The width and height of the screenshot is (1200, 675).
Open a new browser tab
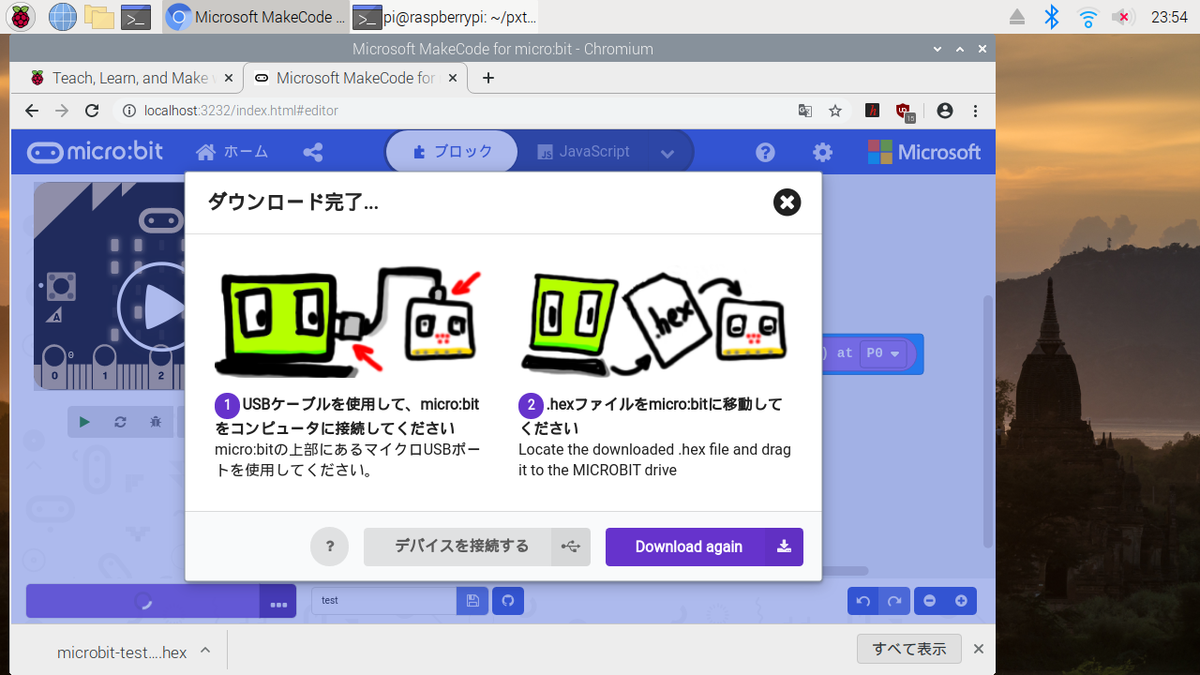(488, 78)
